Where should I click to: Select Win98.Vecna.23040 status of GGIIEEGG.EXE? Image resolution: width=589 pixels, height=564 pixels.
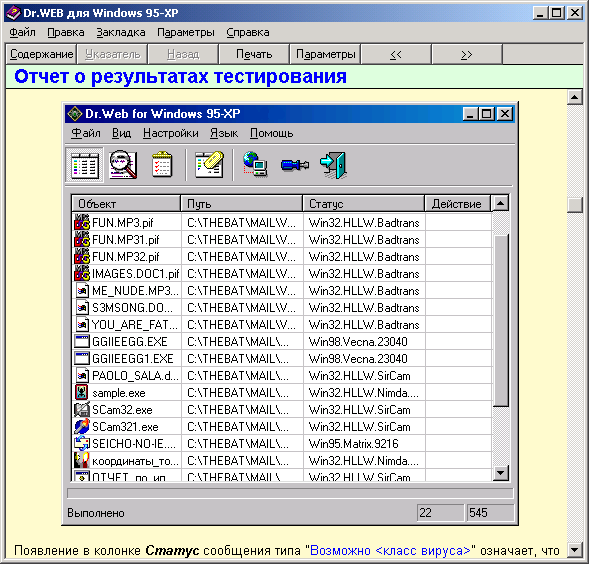tap(364, 342)
